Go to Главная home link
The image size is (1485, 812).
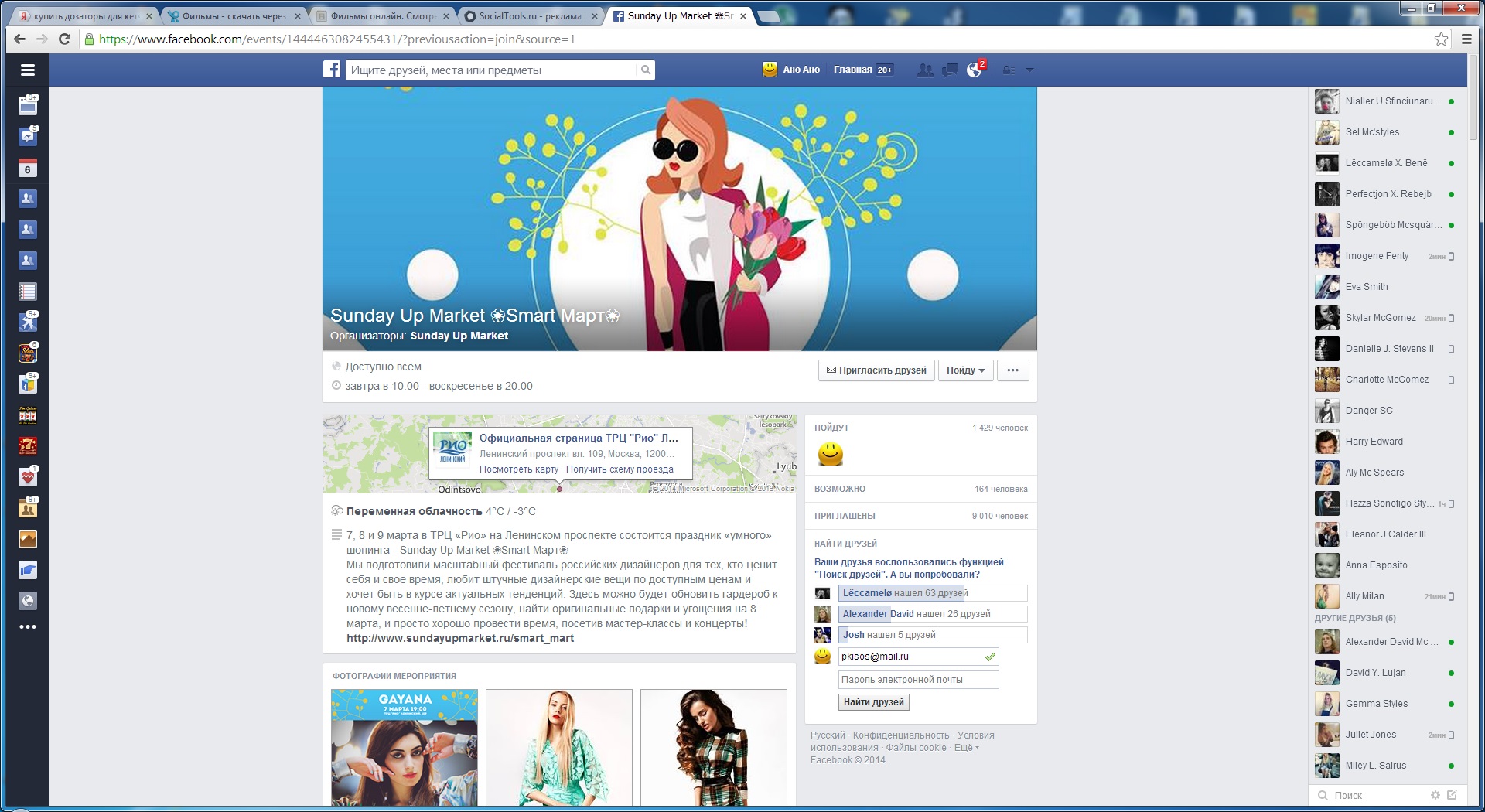point(852,70)
